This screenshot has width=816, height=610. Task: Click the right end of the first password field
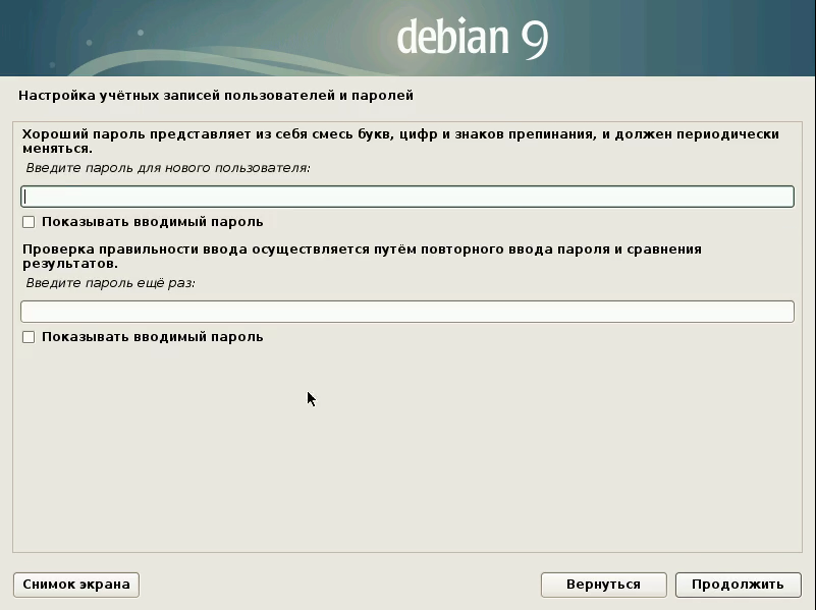click(780, 196)
